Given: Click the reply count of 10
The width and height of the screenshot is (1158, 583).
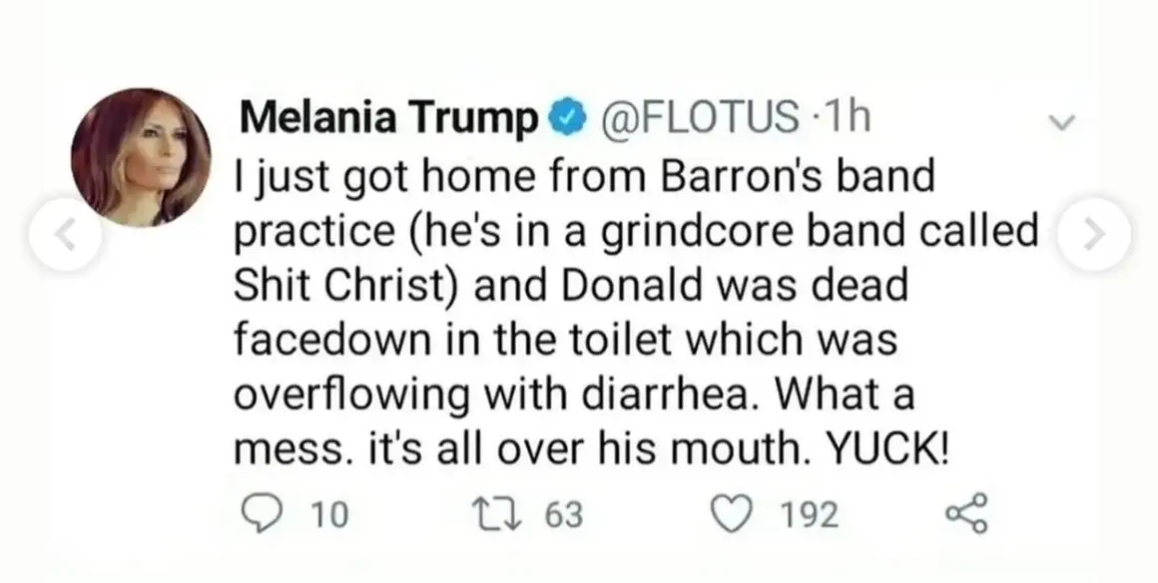Looking at the screenshot, I should coord(326,515).
